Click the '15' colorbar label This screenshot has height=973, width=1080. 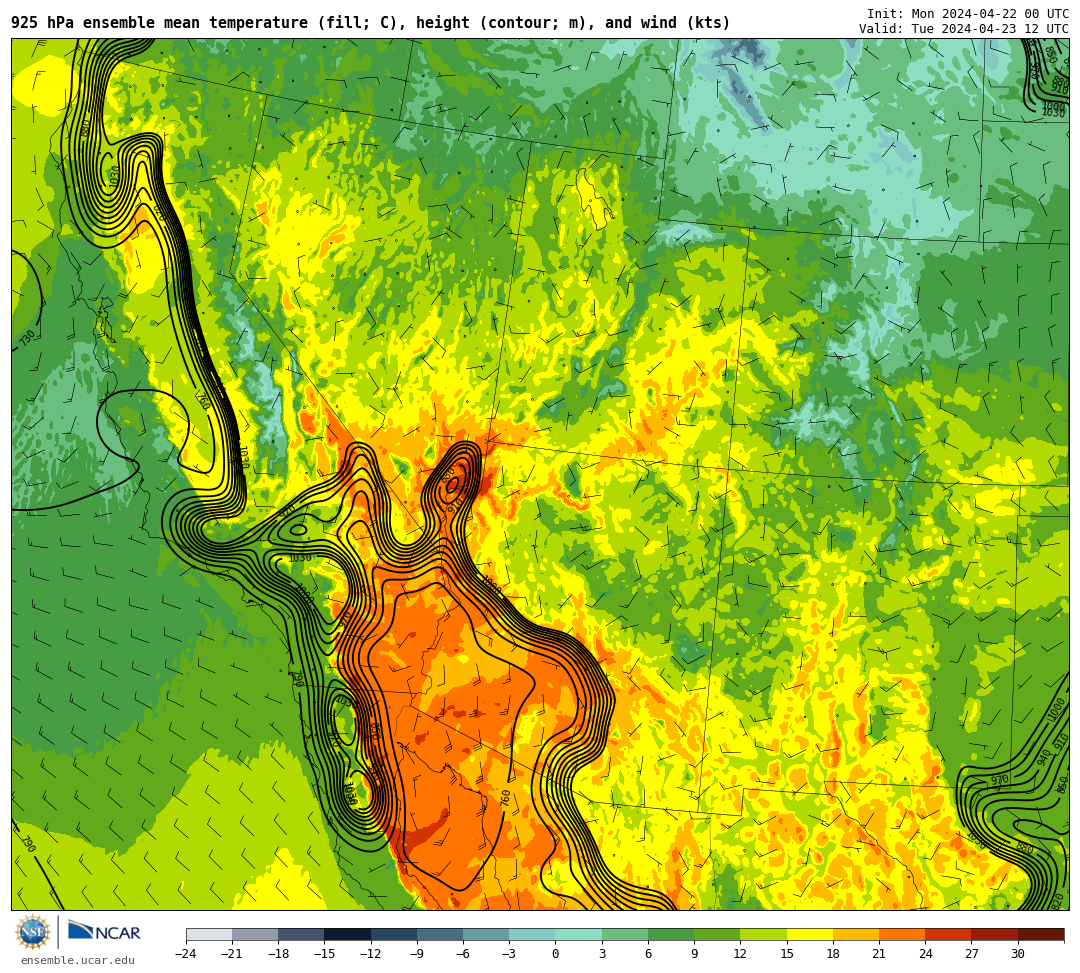[x=787, y=954]
